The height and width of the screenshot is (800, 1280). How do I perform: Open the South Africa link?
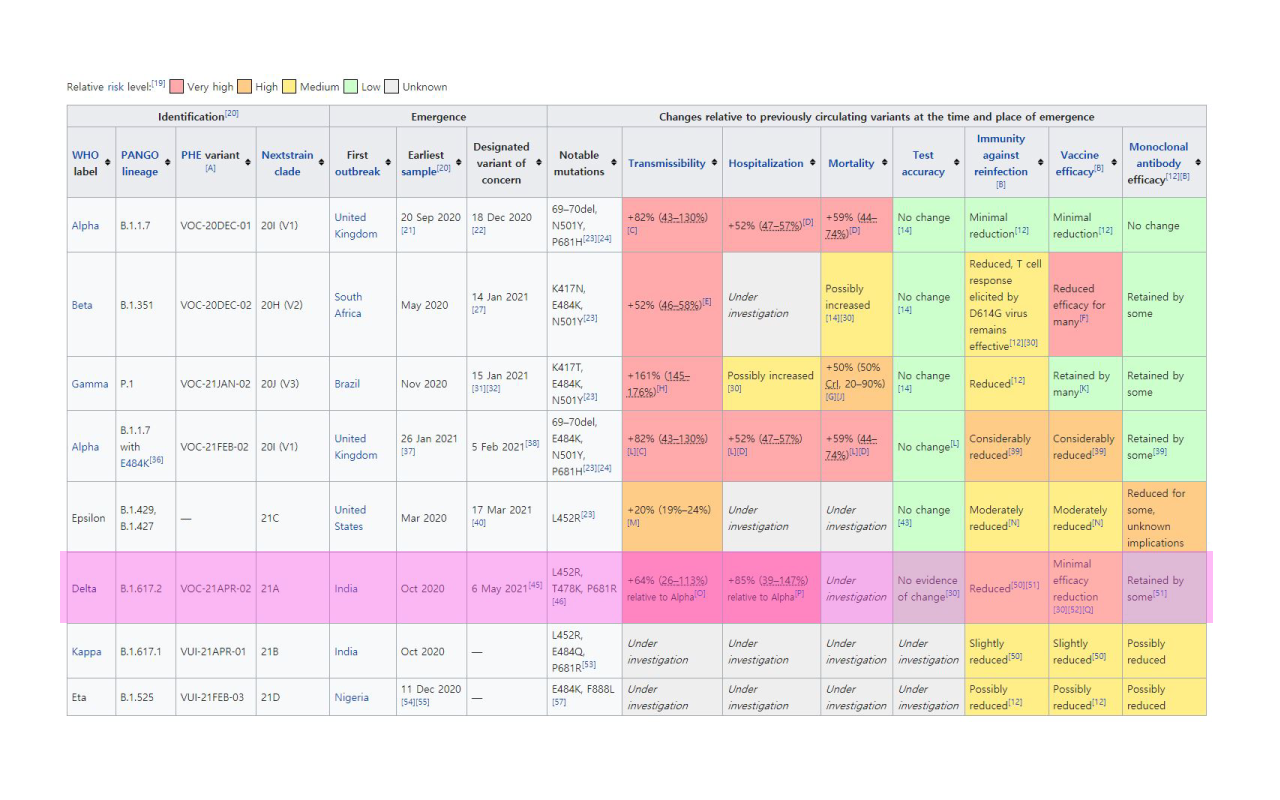pyautogui.click(x=348, y=305)
